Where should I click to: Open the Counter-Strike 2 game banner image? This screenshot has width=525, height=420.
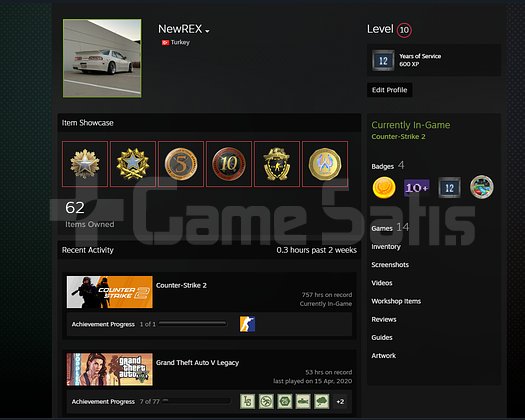pyautogui.click(x=110, y=292)
